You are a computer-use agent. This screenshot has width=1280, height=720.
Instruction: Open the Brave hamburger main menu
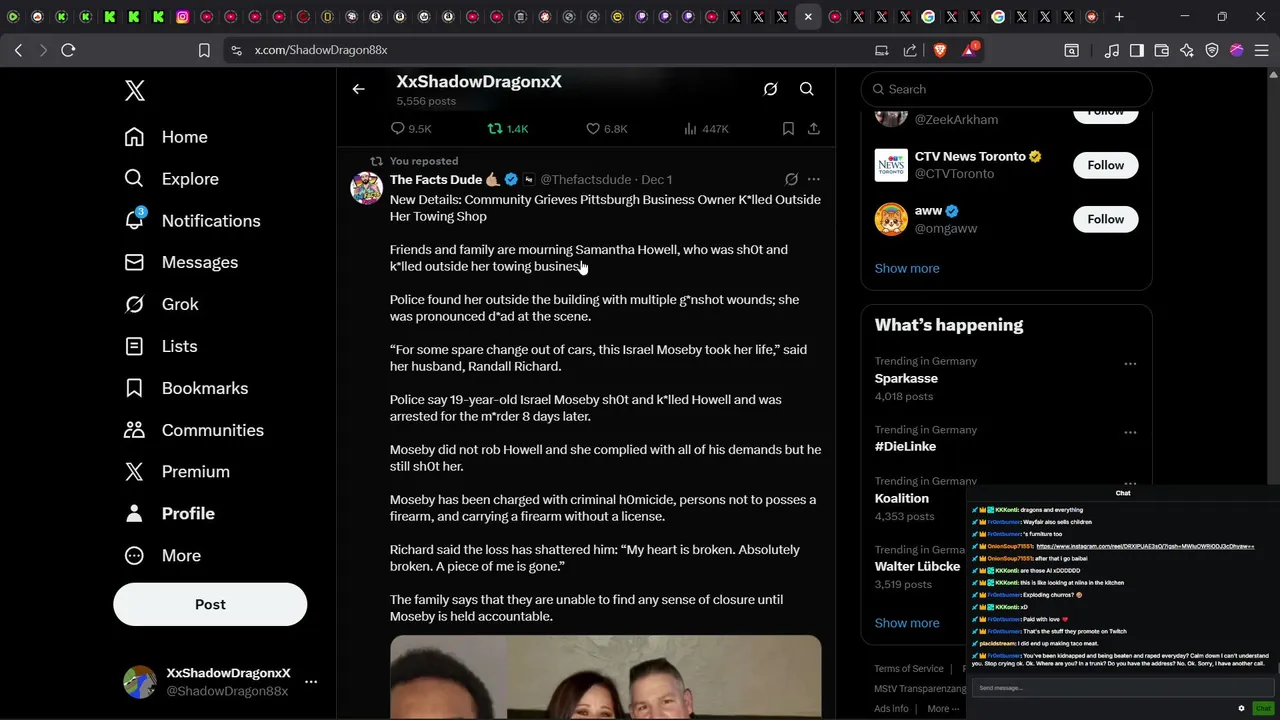click(1261, 50)
